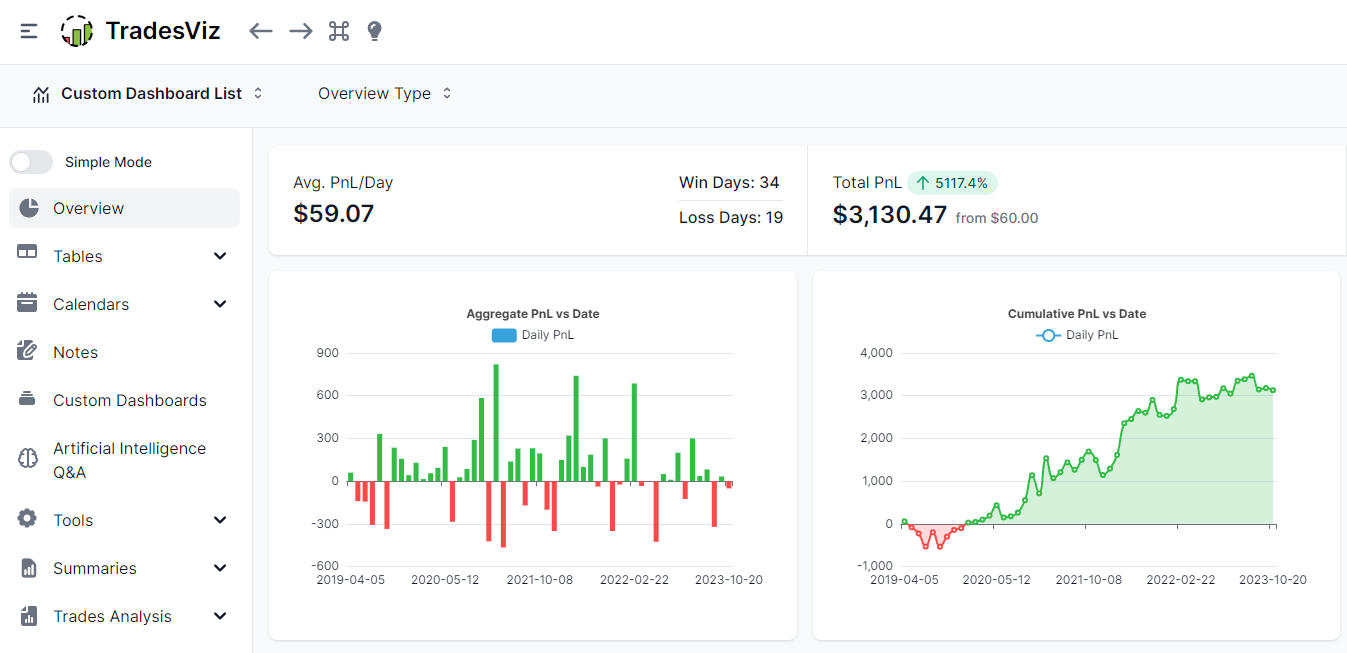Toggle Daily PnL legend in Aggregate chart
This screenshot has height=653, width=1347.
[533, 335]
